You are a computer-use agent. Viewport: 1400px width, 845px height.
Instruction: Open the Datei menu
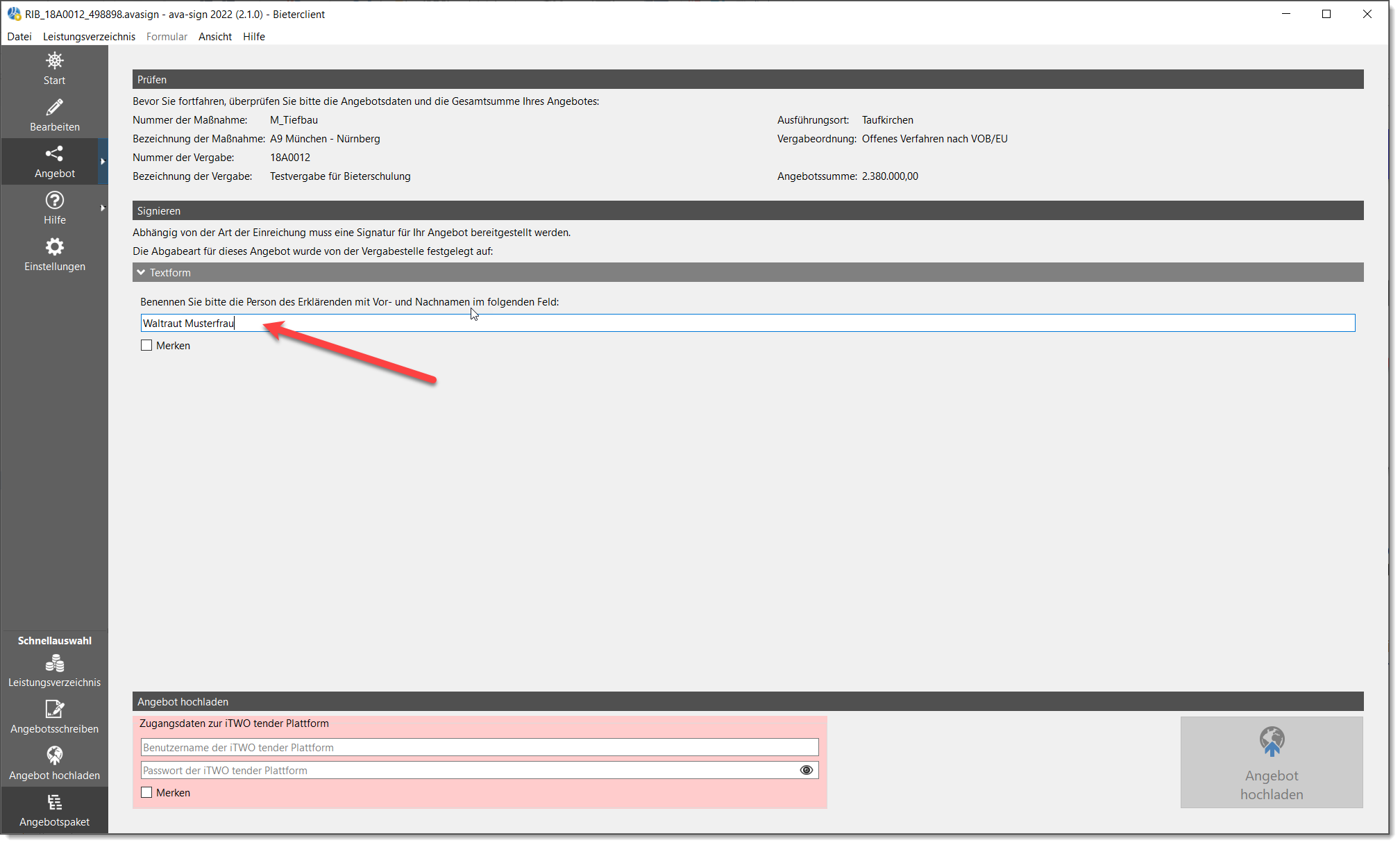[x=19, y=37]
